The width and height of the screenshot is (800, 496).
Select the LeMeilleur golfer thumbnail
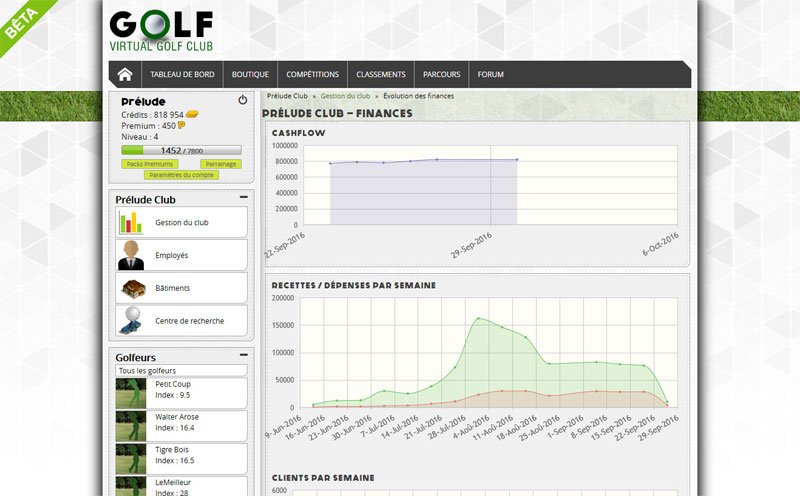[131, 486]
